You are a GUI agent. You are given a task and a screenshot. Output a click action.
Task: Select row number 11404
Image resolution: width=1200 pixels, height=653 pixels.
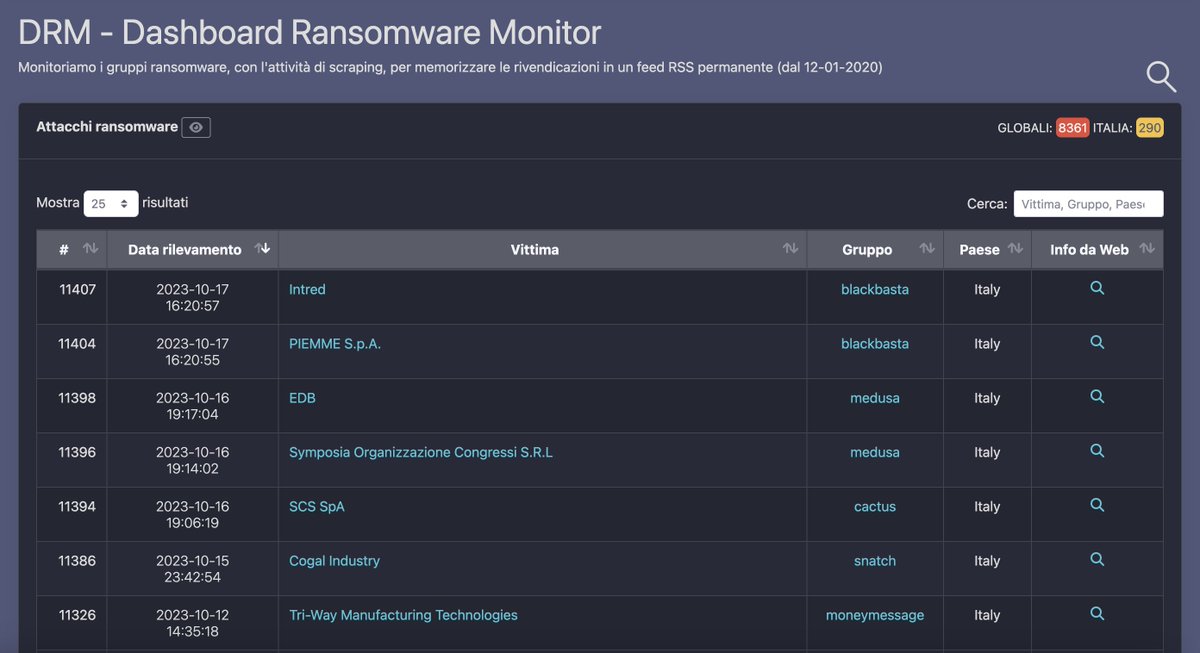pyautogui.click(x=77, y=343)
